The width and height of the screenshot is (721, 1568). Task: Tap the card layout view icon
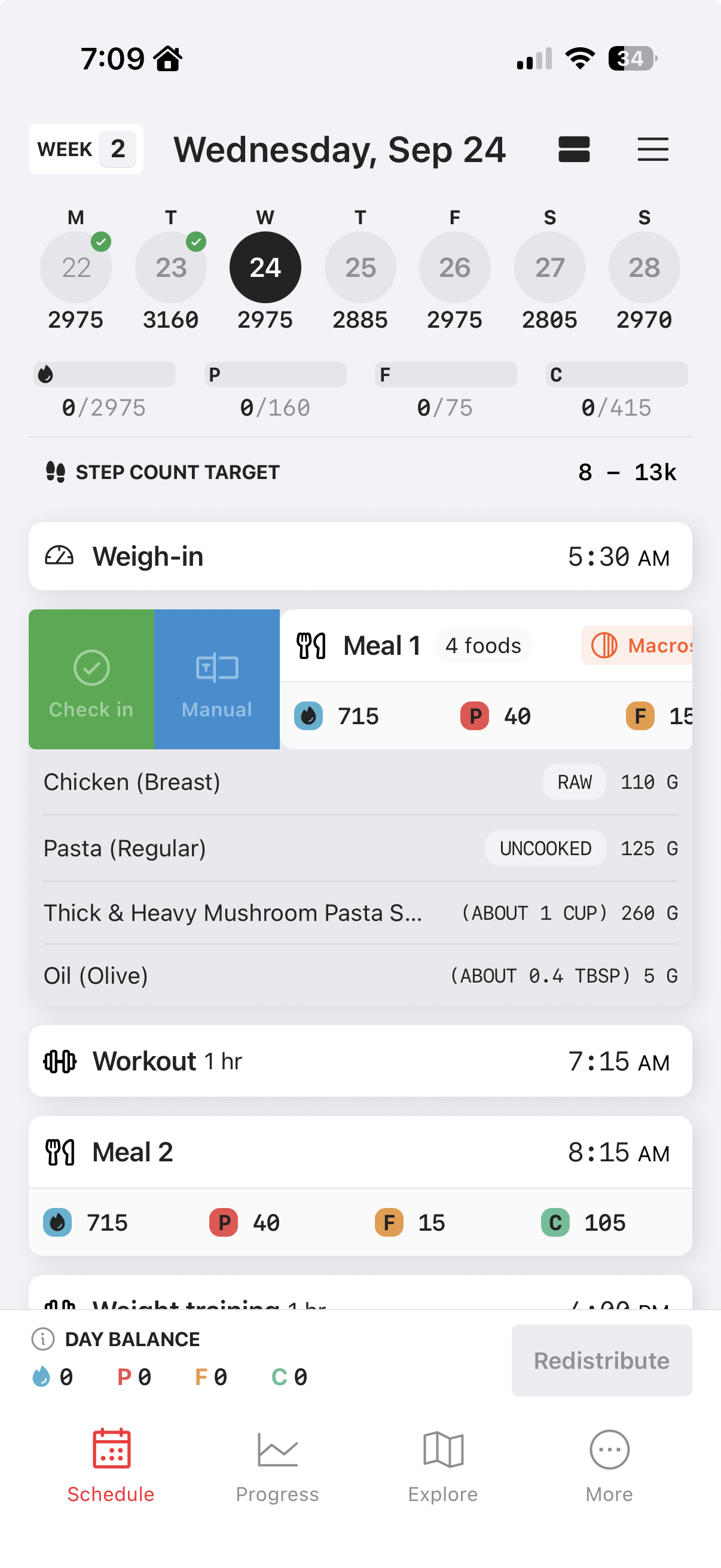[x=574, y=149]
